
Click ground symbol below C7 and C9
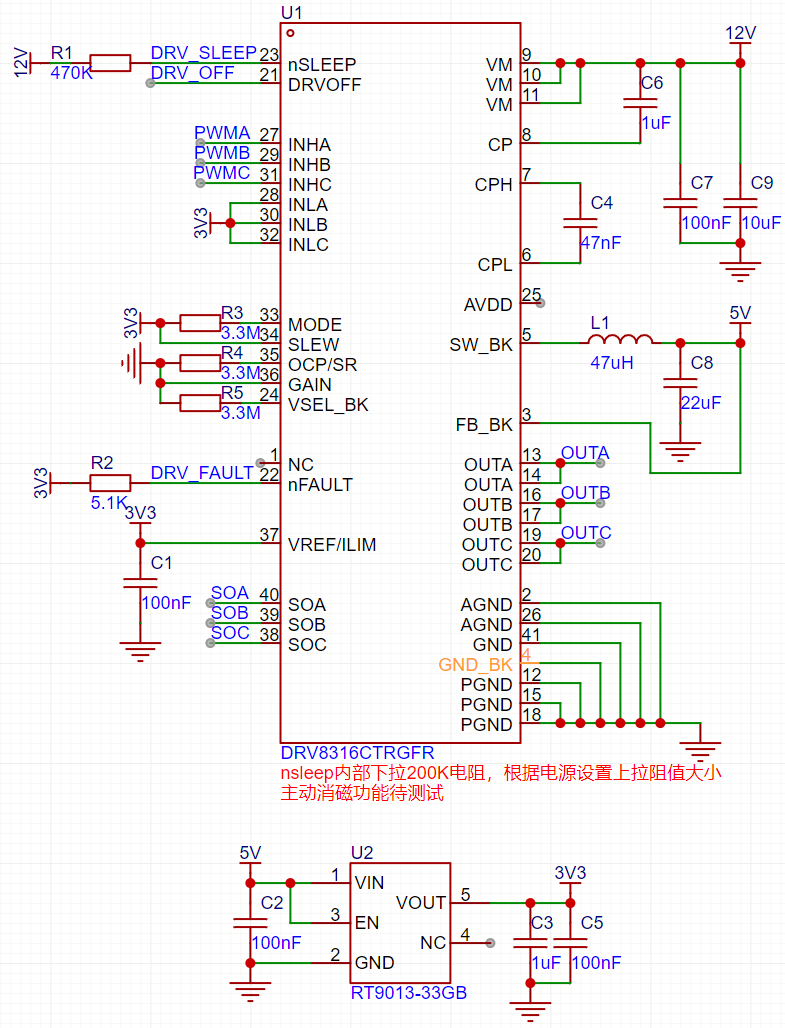[x=740, y=271]
